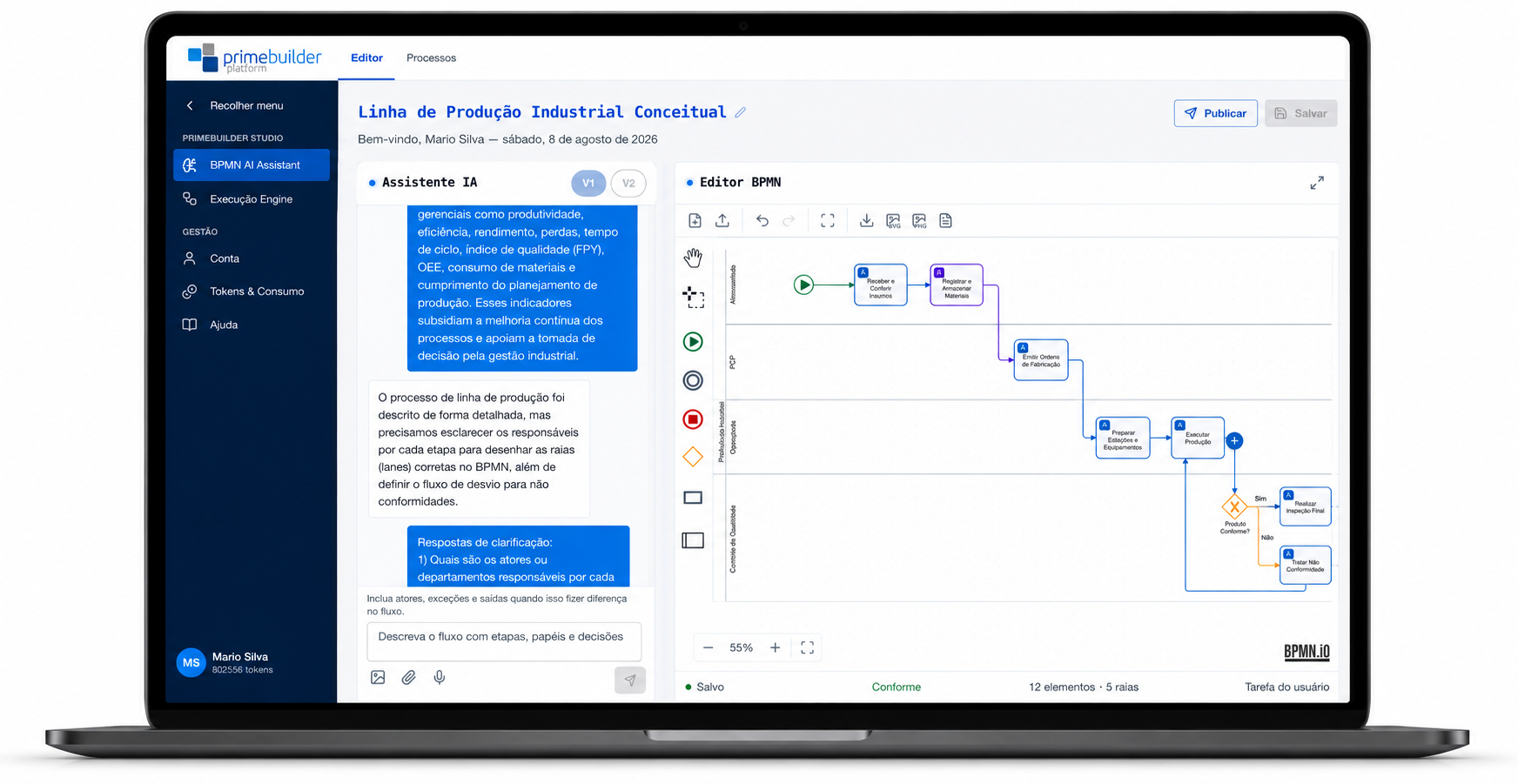Click the Salvar button
Image resolution: width=1518 pixels, height=784 pixels.
click(1300, 113)
